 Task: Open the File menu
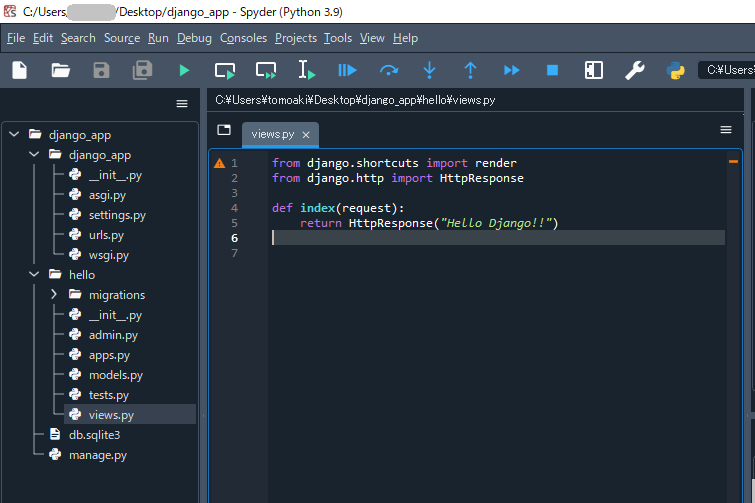(16, 38)
